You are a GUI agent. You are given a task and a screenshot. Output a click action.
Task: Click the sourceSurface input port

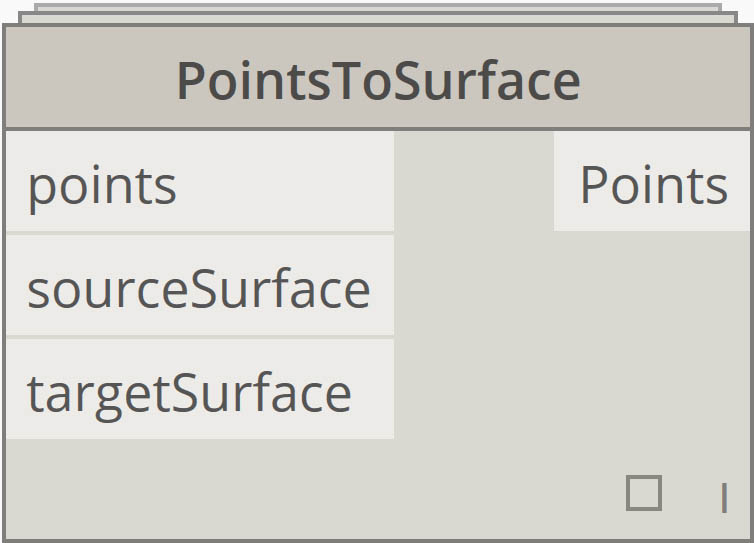click(200, 288)
